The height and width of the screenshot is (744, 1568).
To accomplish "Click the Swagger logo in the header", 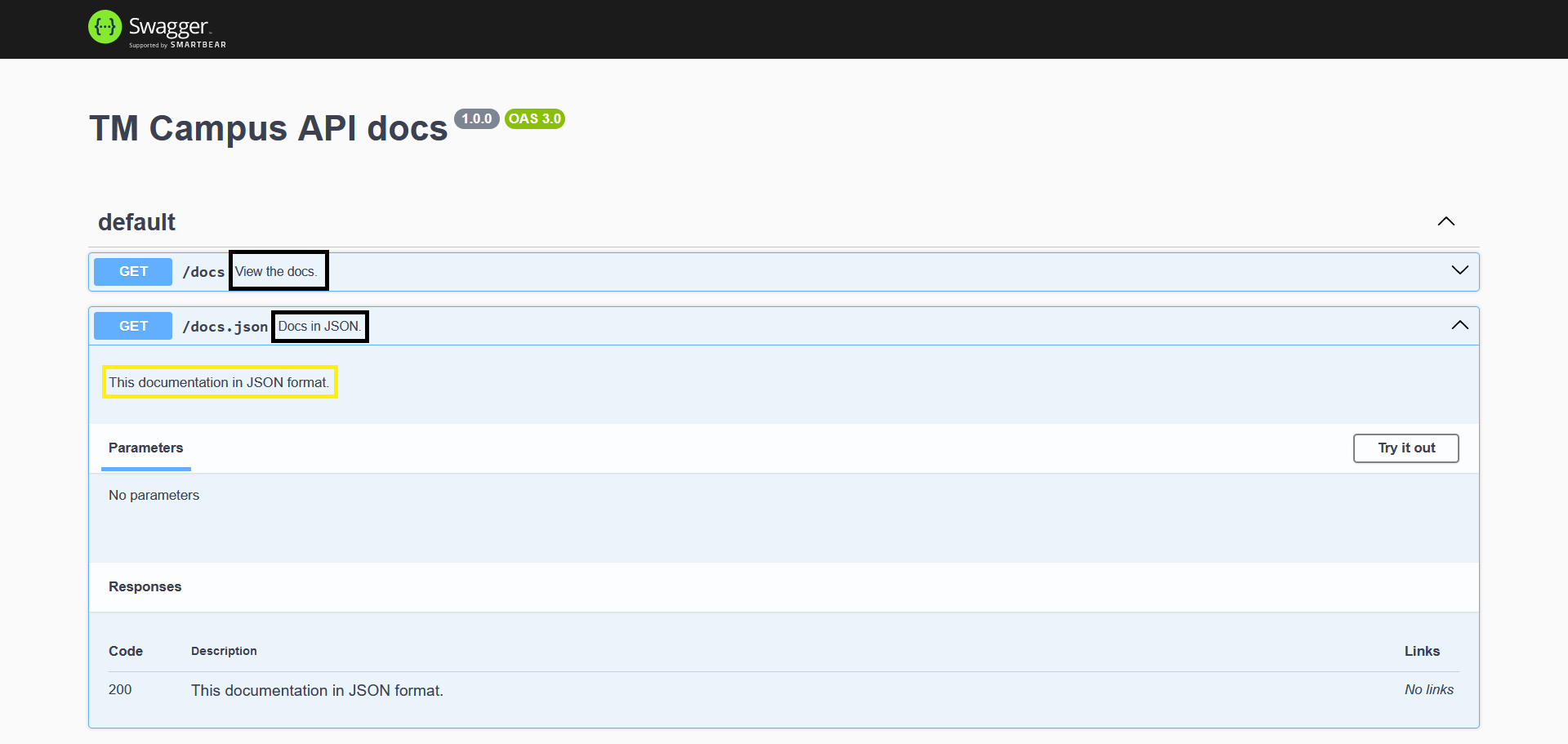I will pyautogui.click(x=105, y=26).
